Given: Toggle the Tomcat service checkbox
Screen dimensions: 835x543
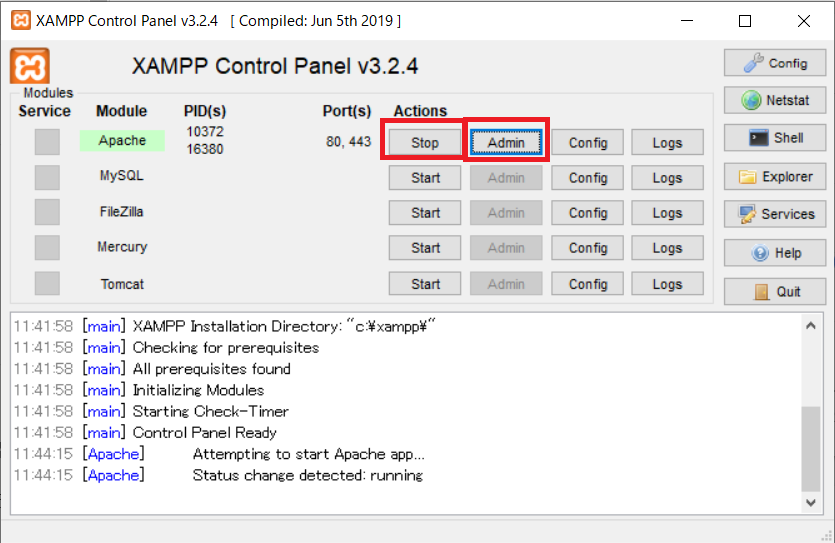Looking at the screenshot, I should [x=47, y=283].
